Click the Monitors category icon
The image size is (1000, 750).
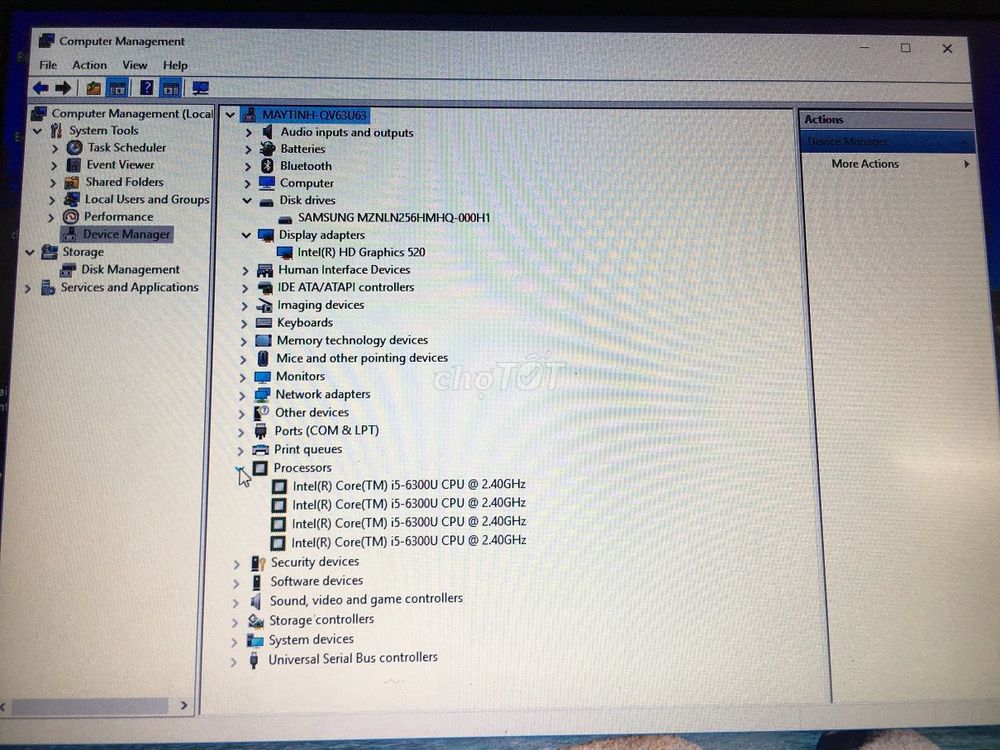tap(262, 377)
